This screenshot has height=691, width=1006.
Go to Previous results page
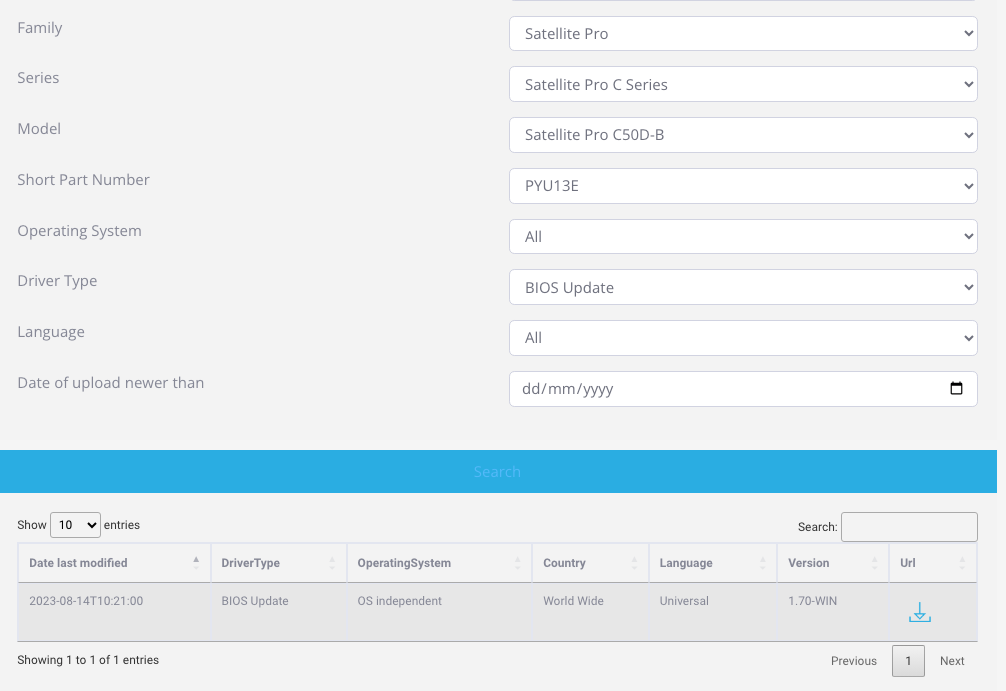853,661
